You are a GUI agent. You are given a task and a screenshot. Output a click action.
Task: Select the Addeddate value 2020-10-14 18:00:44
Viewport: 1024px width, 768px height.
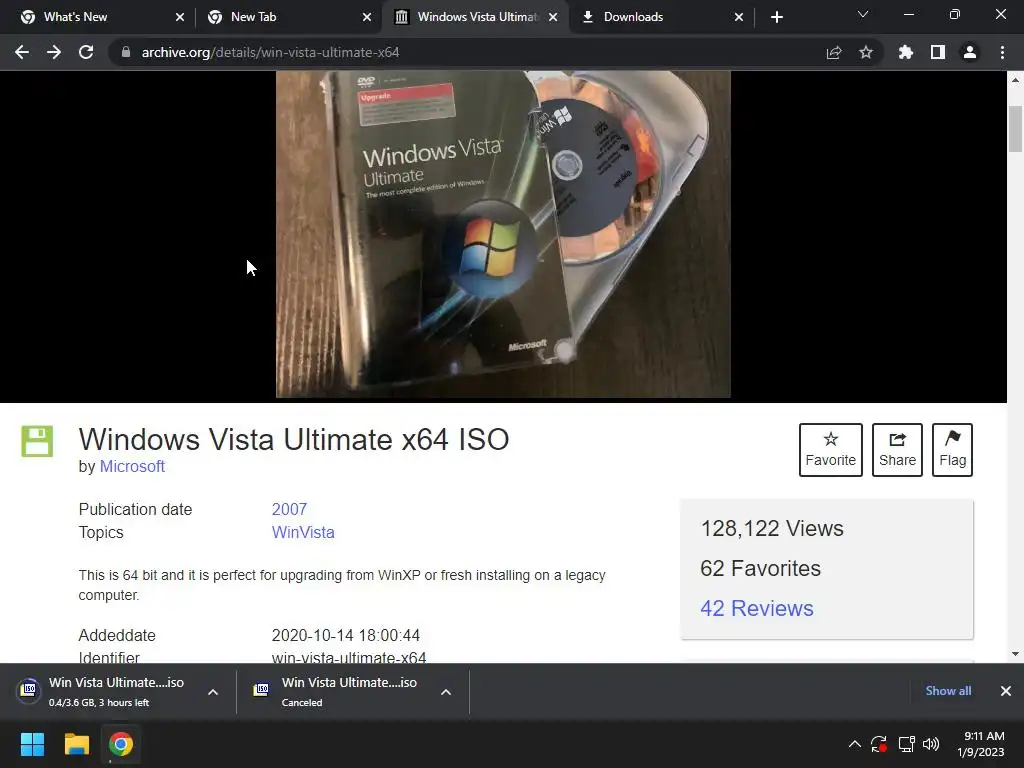[345, 635]
